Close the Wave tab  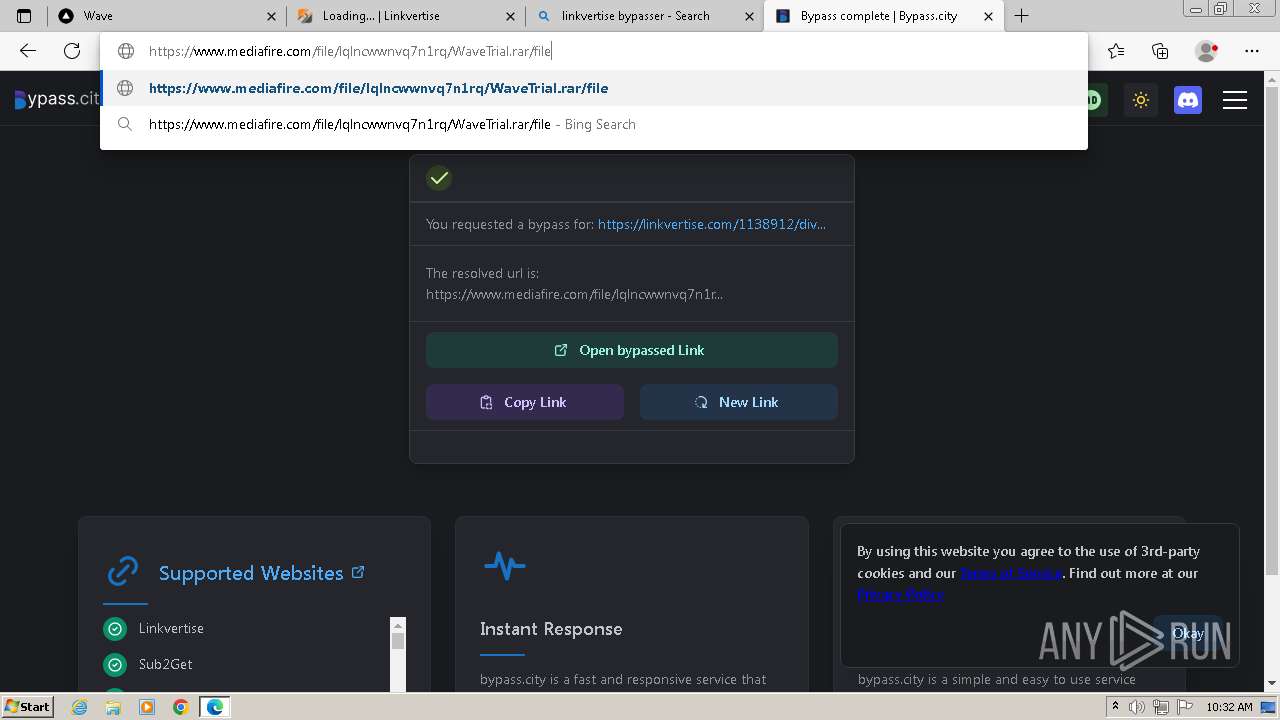click(x=271, y=16)
